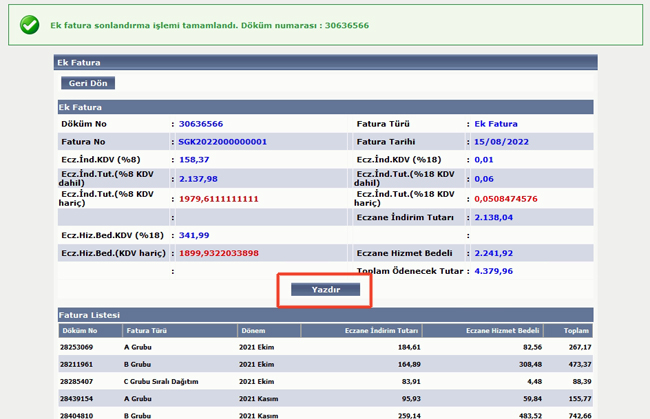Click the success message text with döküm numarası
The width and height of the screenshot is (650, 419).
pos(209,25)
